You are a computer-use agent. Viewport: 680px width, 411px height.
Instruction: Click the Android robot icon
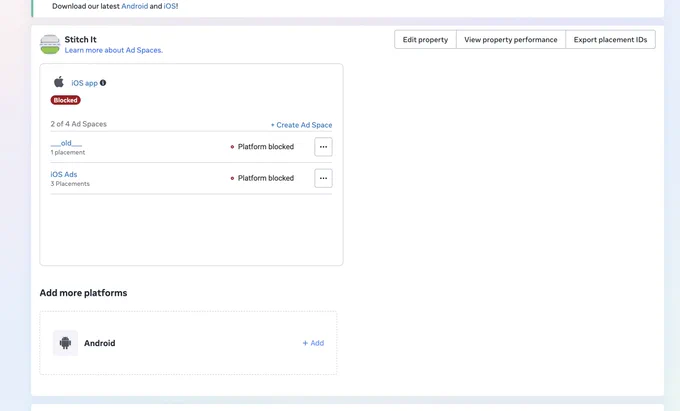pos(65,343)
